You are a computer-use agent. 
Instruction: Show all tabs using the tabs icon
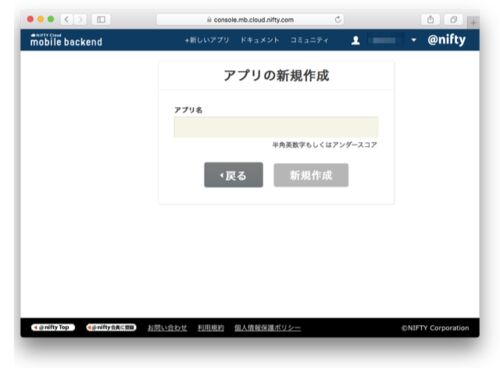click(453, 20)
